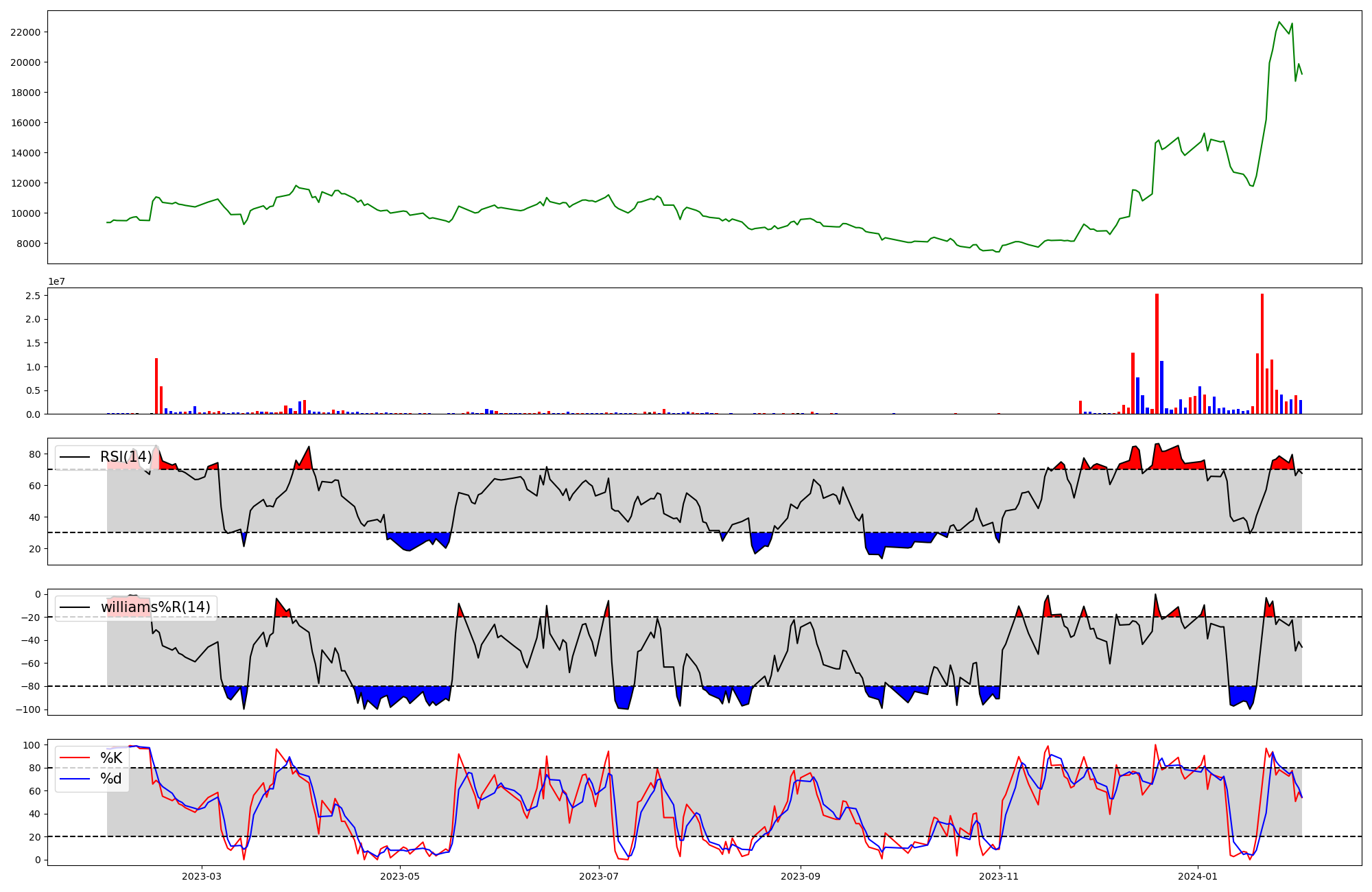The width and height of the screenshot is (1372, 892).
Task: Click the 2023-09 date tick label
Action: click(x=800, y=876)
